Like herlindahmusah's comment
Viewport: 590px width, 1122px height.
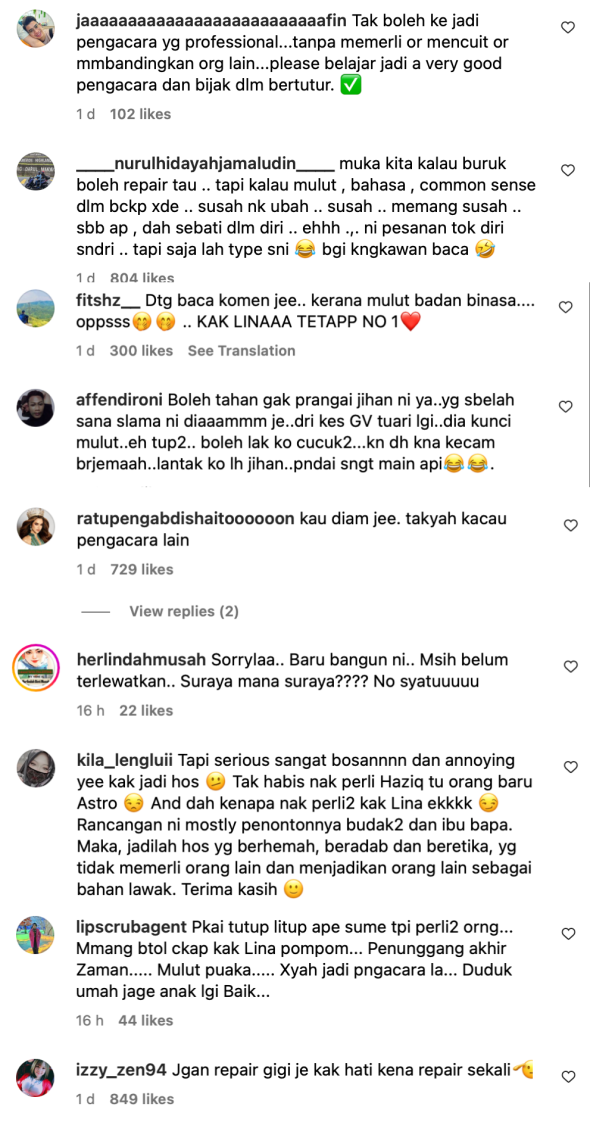click(570, 667)
